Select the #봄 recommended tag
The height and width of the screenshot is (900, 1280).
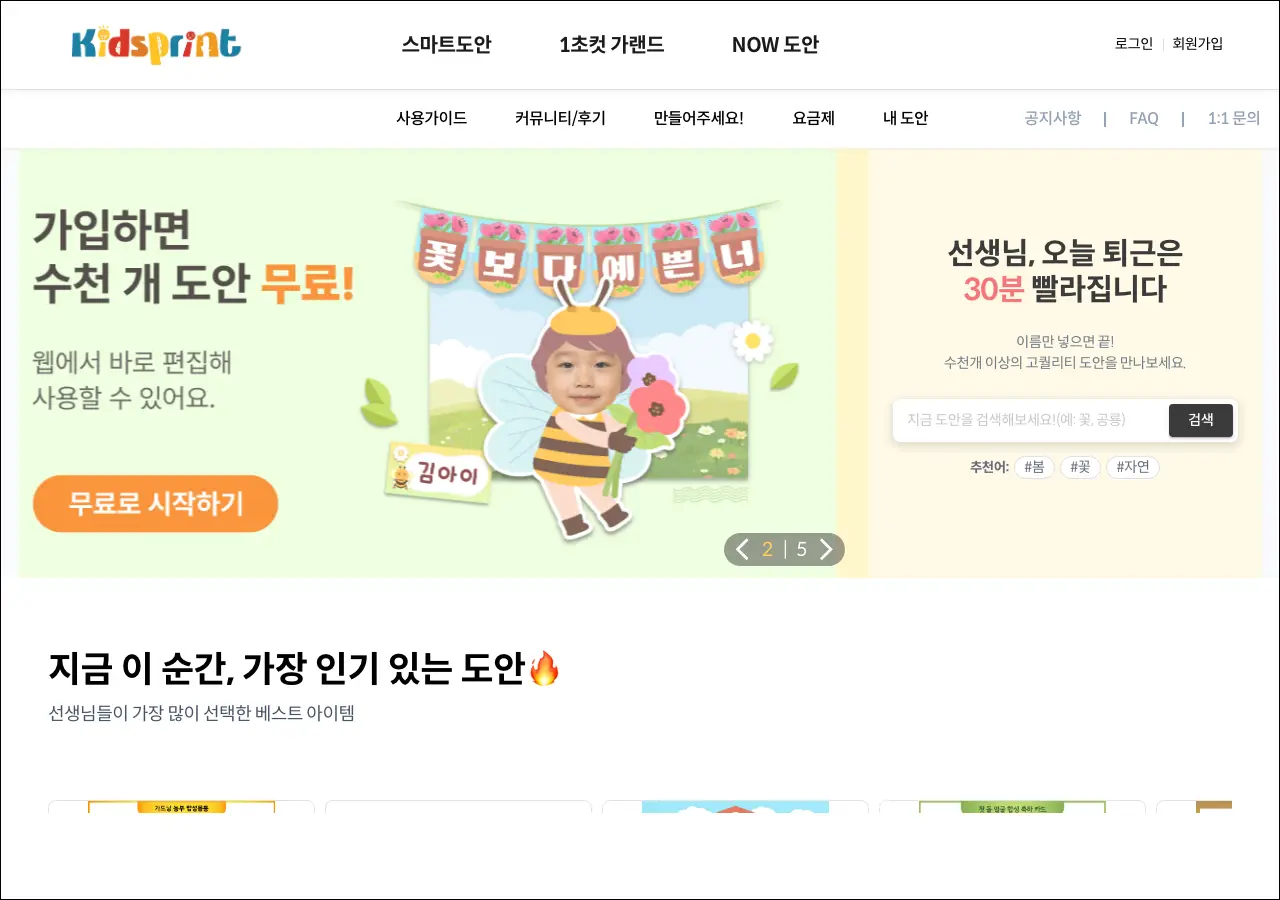tap(1034, 467)
